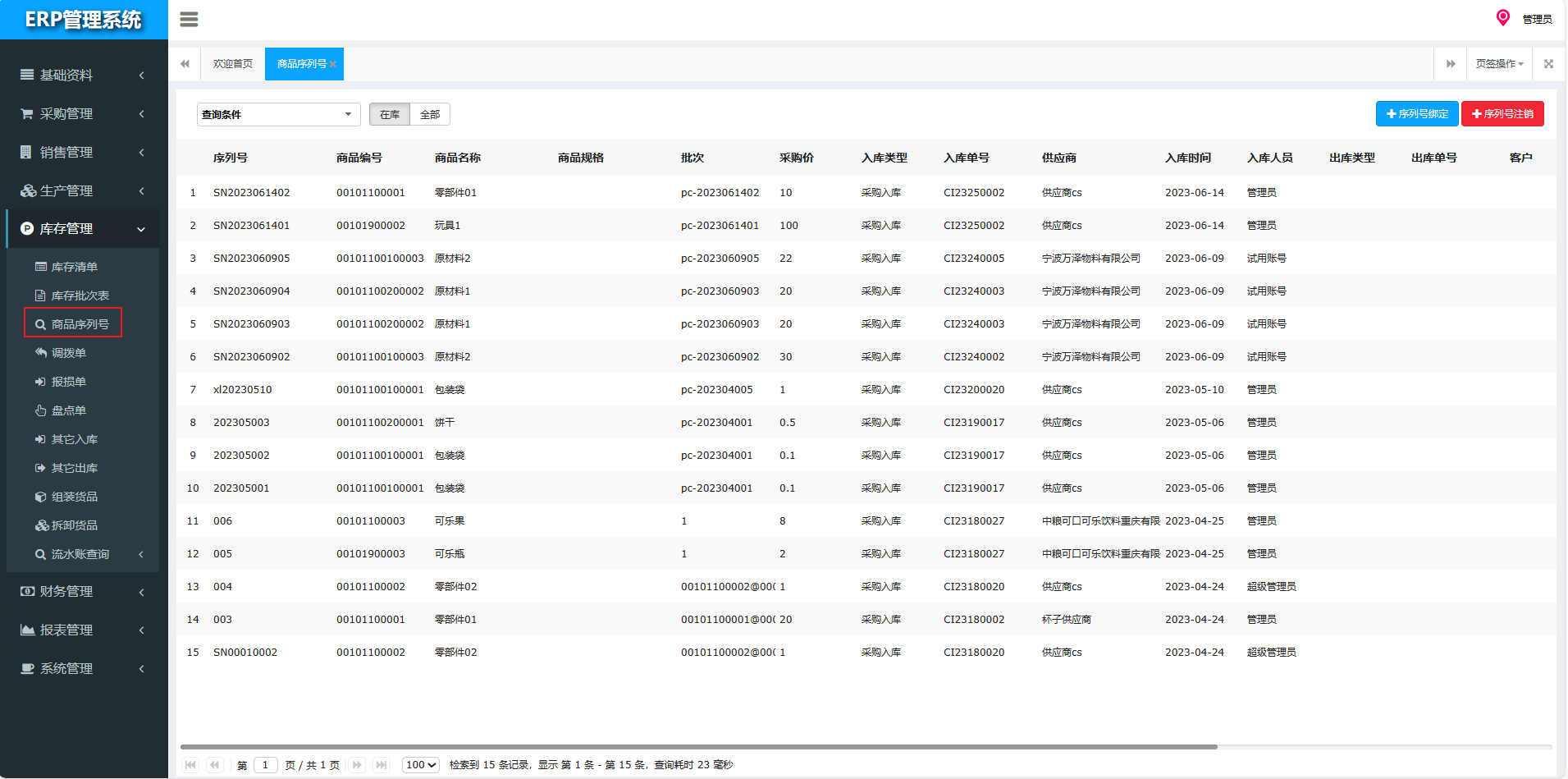Close the 商品序列号 tab

333,65
